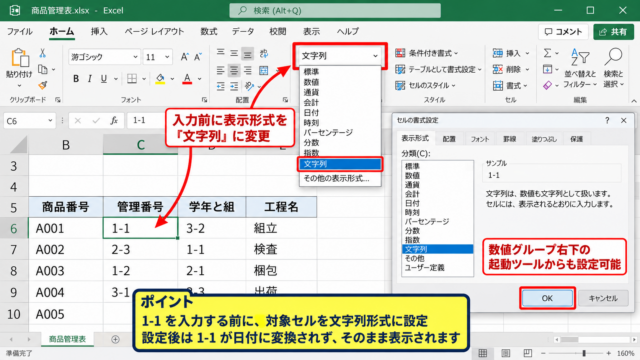Click the Comments button
Image resolution: width=640 pixels, height=360 pixels.
tap(563, 31)
